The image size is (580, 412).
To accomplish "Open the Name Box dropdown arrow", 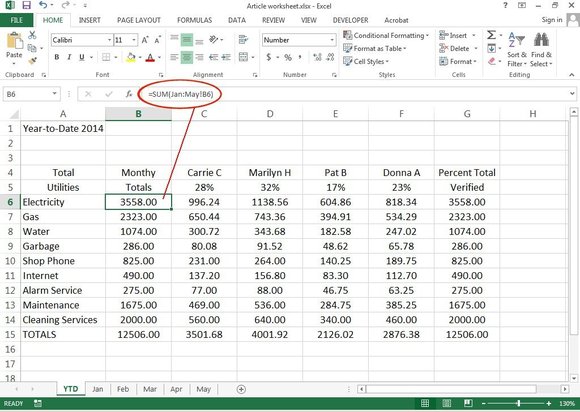I will point(54,94).
